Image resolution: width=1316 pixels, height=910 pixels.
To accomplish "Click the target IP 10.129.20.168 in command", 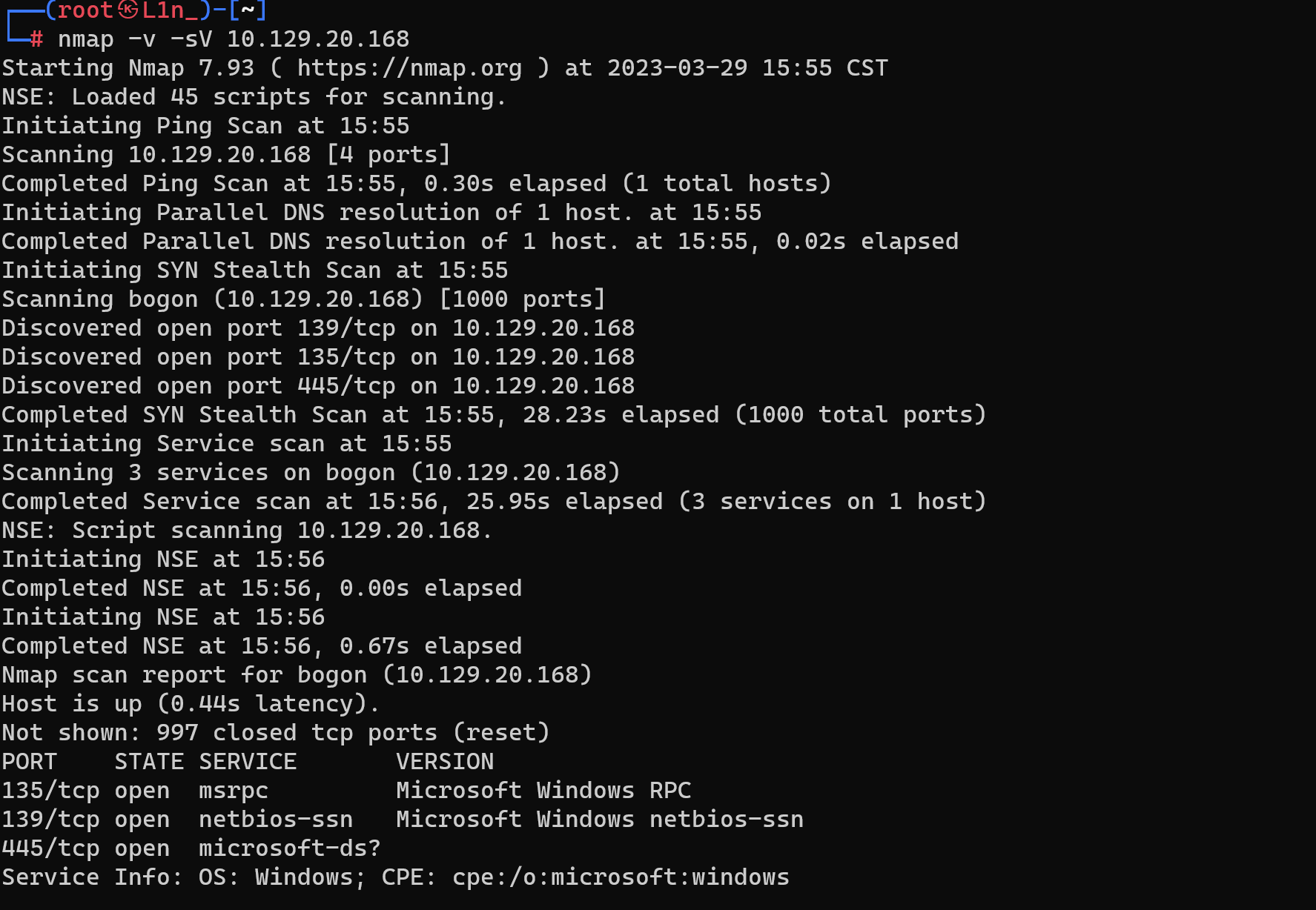I will [318, 39].
